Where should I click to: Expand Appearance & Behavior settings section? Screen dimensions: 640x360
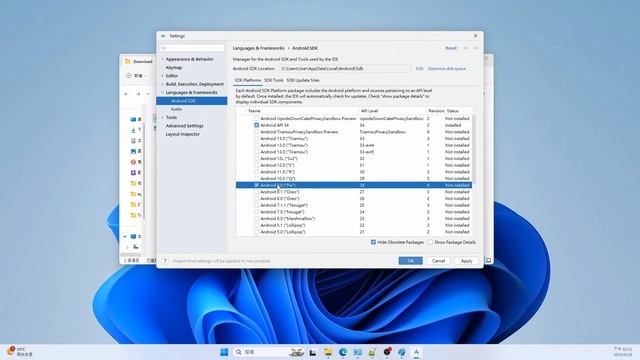pos(162,59)
